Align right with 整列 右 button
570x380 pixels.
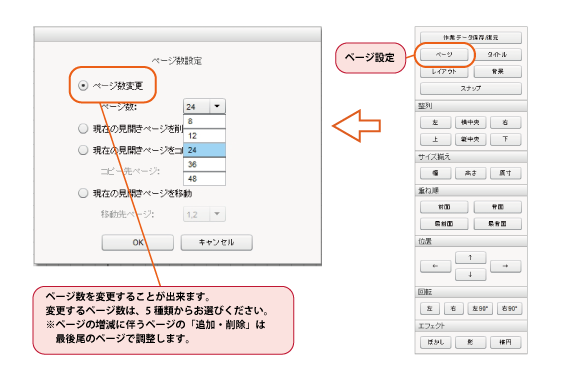tap(506, 123)
